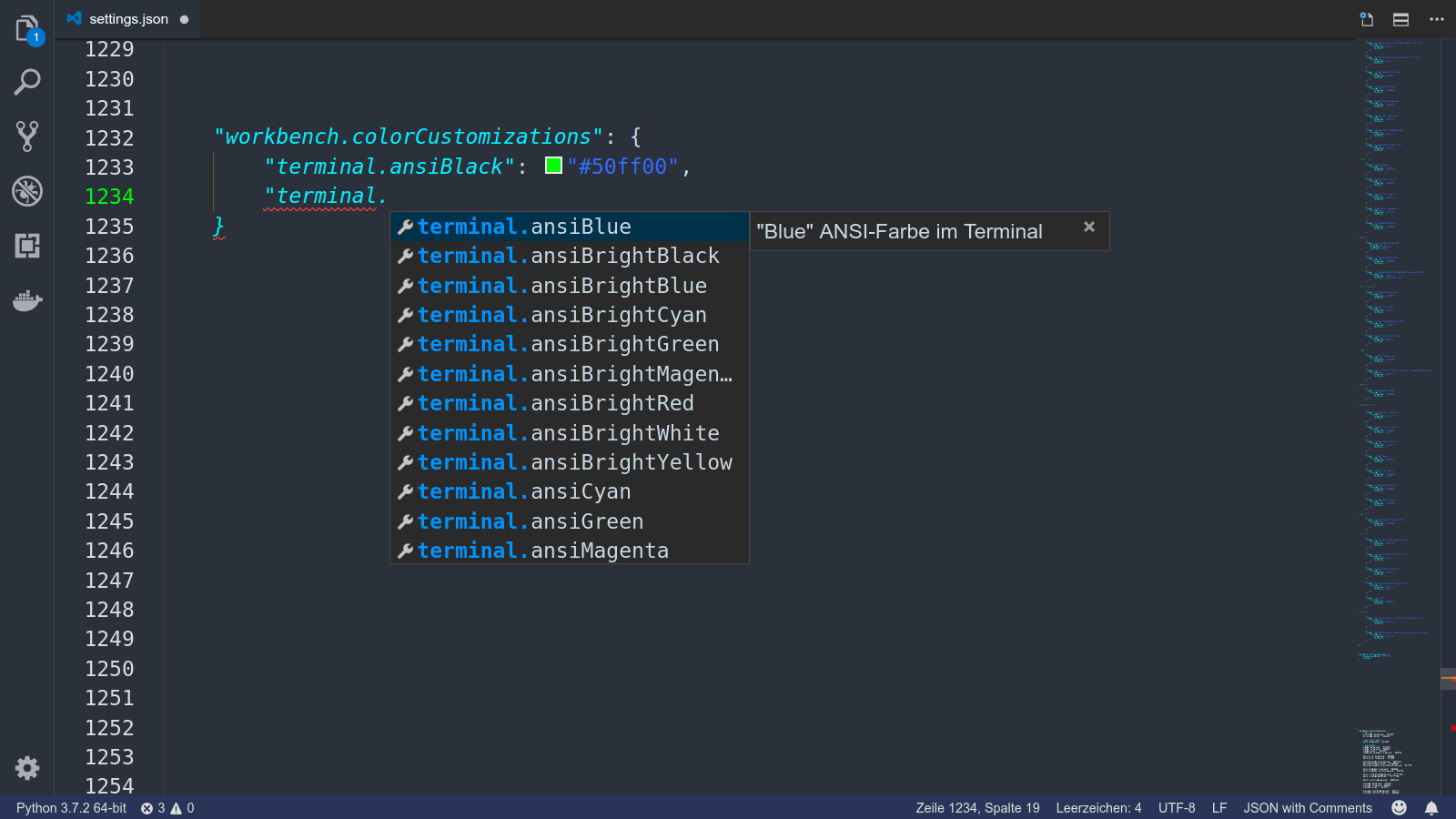The image size is (1456, 819).
Task: Change language mode JSON with Comments
Action: pyautogui.click(x=1308, y=808)
